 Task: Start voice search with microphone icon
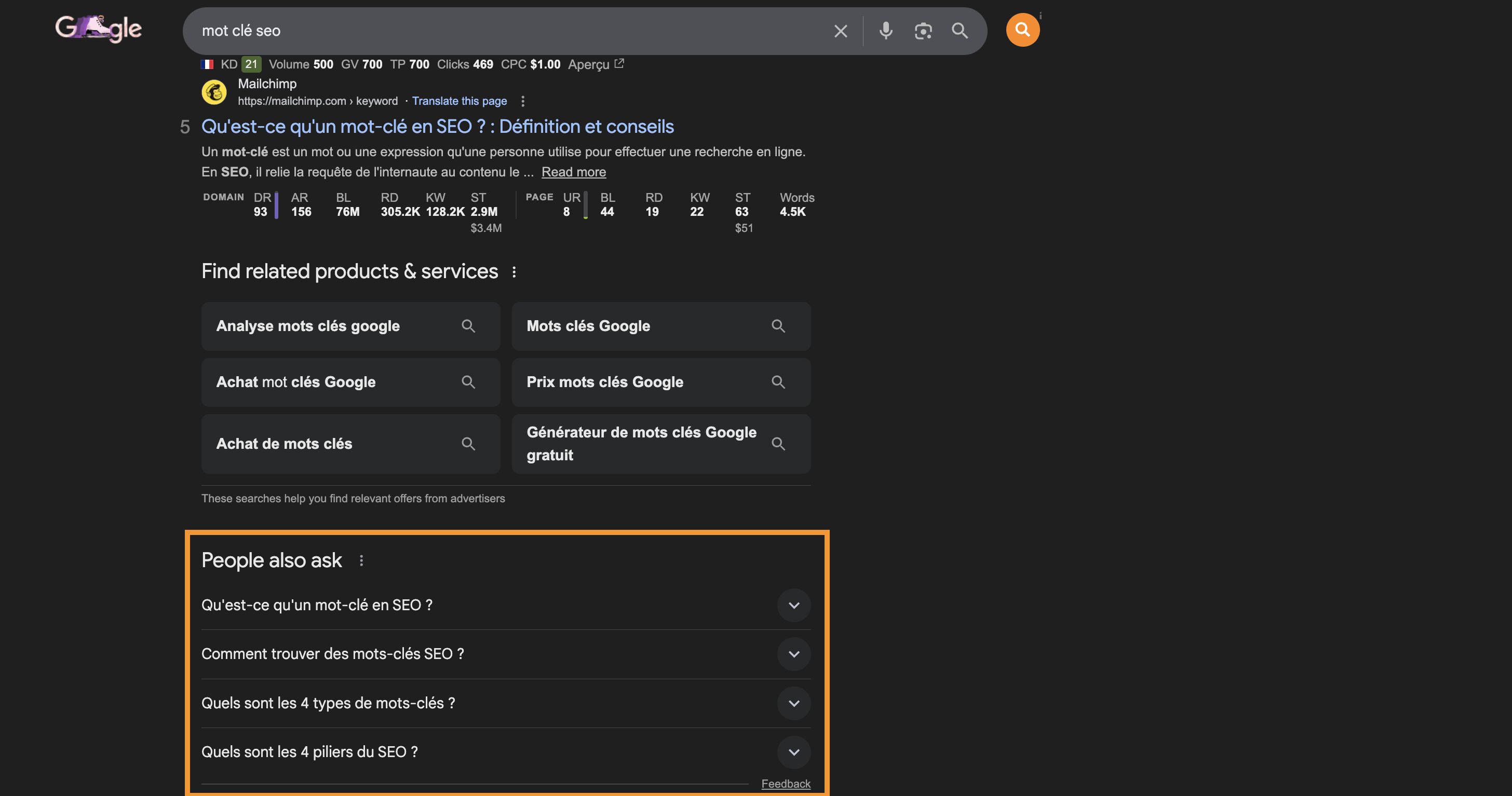pyautogui.click(x=886, y=31)
